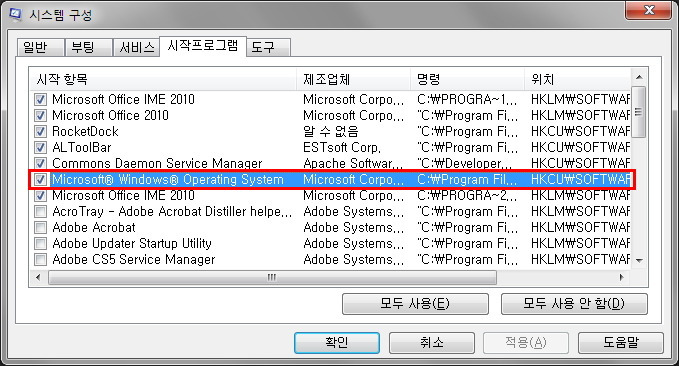Select Microsoft Office 2010 row name
Image resolution: width=679 pixels, height=366 pixels.
click(110, 116)
